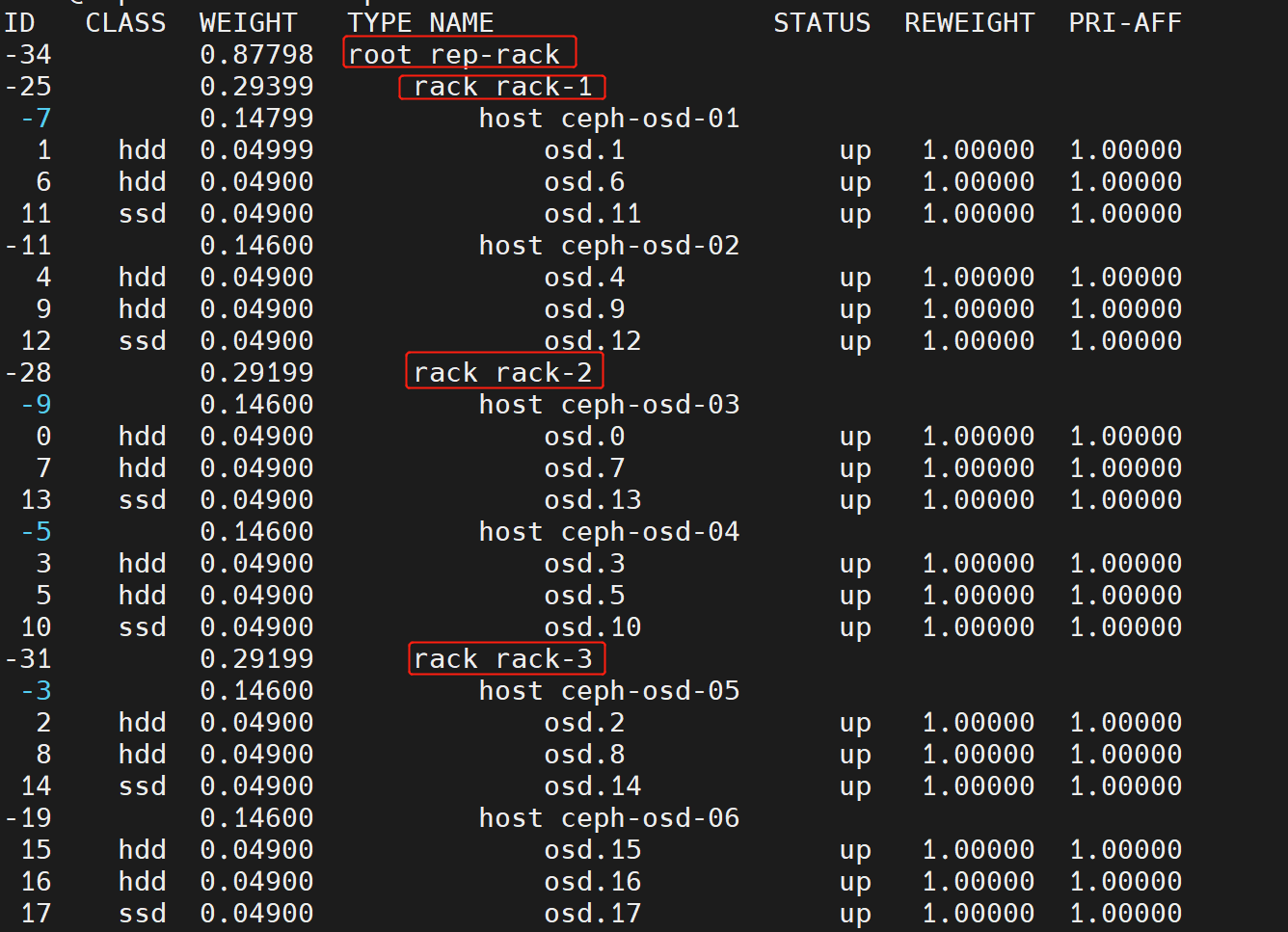Screen dimensions: 1288x932
Task: Select the 'rack rack-3' entry
Action: (502, 659)
